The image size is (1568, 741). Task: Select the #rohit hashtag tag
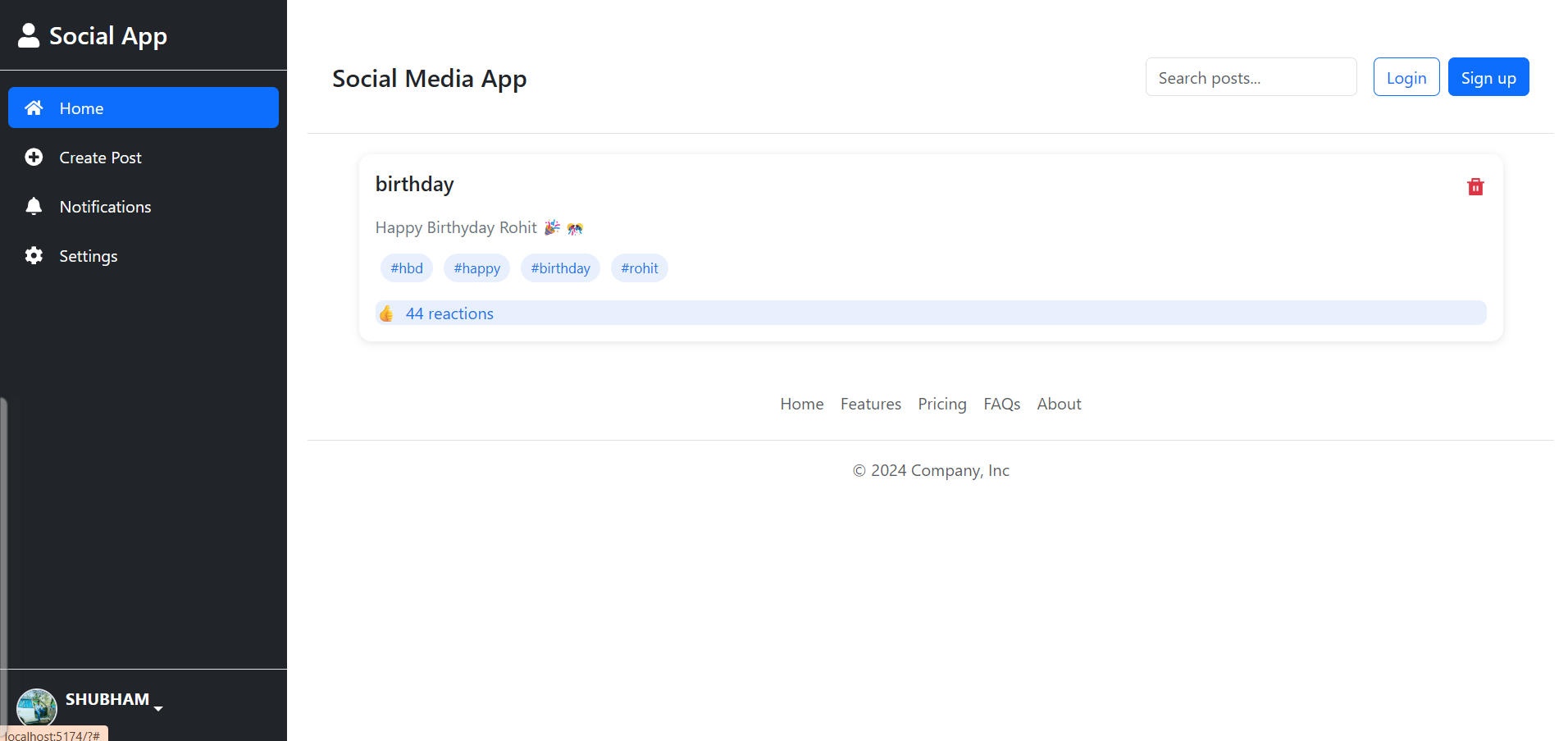click(x=639, y=268)
